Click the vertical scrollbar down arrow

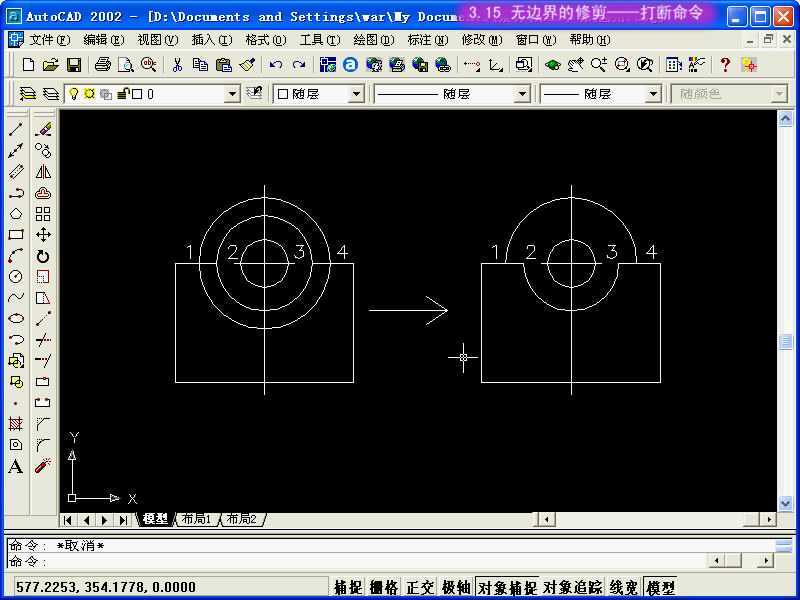785,504
